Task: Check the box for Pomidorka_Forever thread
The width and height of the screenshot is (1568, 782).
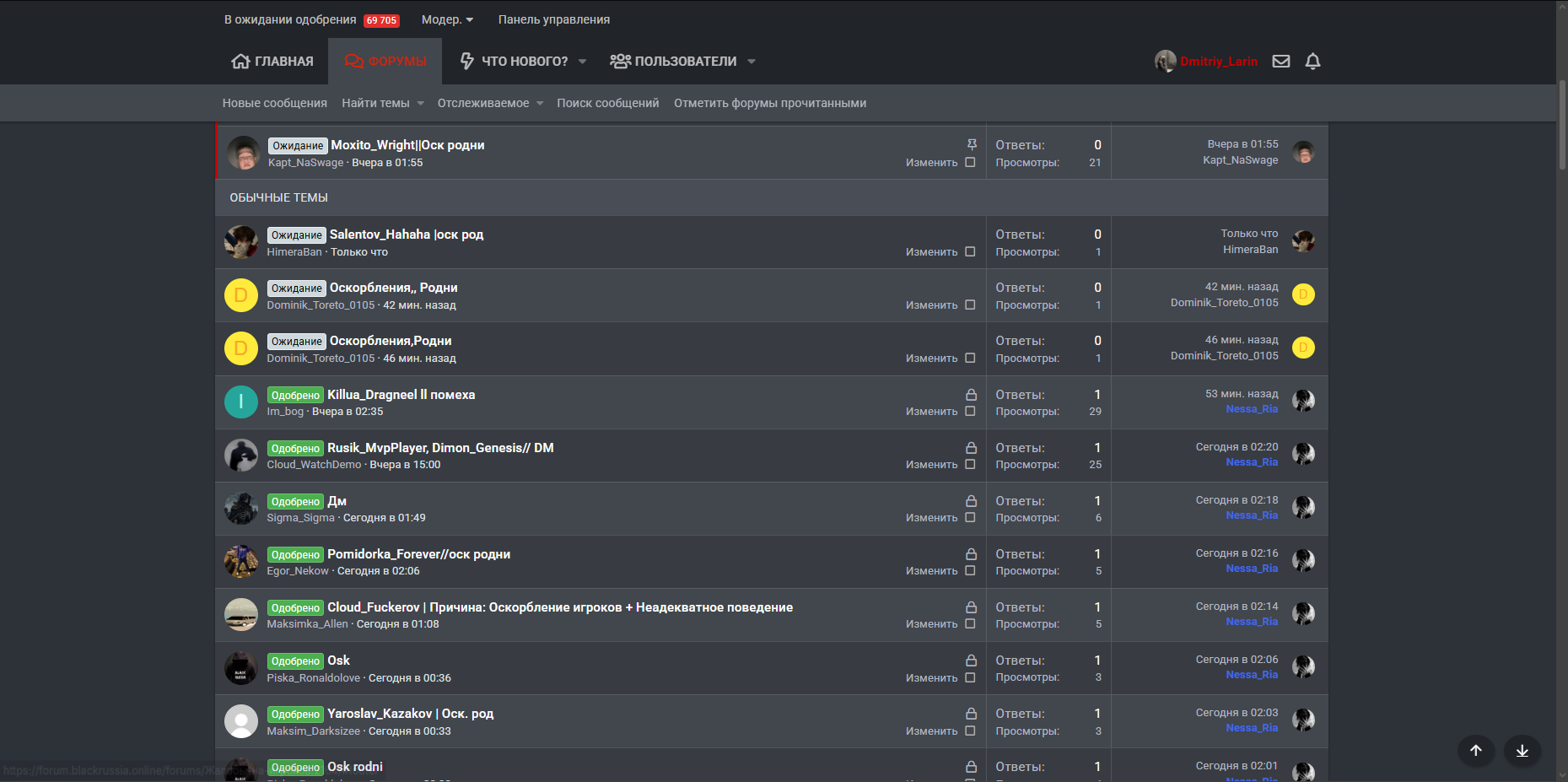Action: (x=970, y=571)
